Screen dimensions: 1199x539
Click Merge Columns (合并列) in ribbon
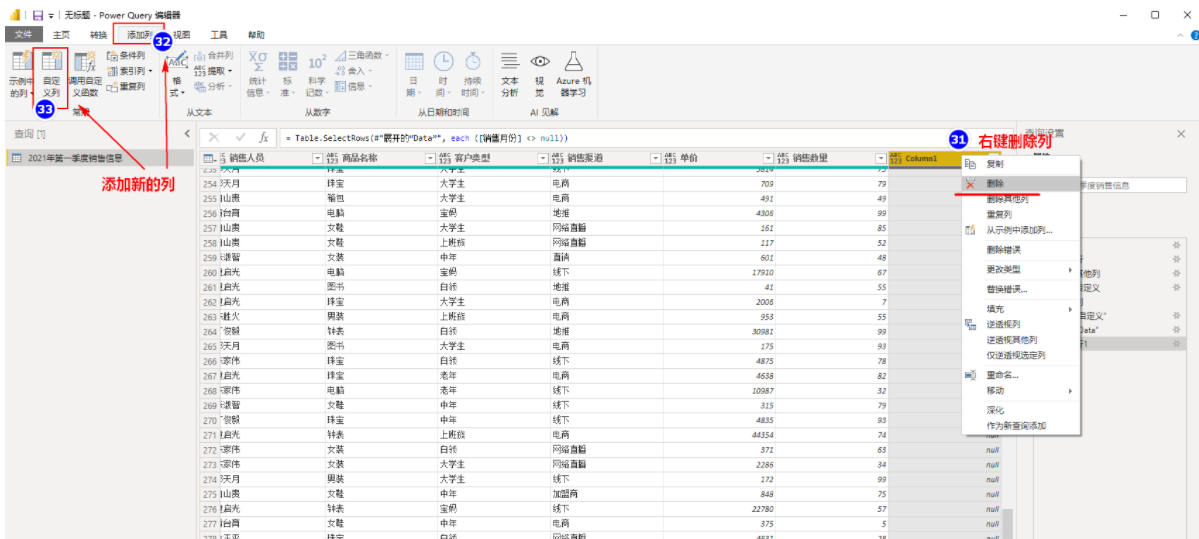click(x=213, y=55)
